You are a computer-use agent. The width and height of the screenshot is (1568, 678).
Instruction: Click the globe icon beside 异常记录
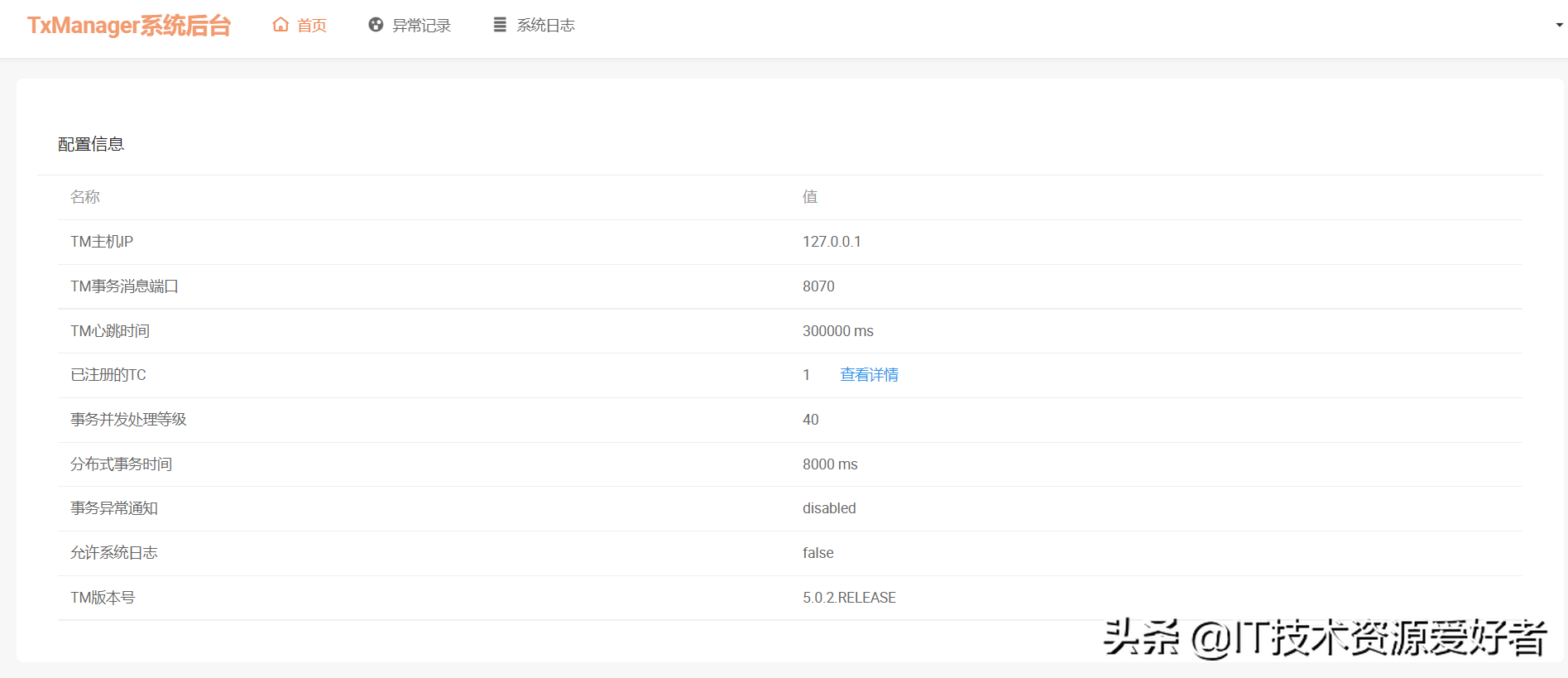pos(376,25)
